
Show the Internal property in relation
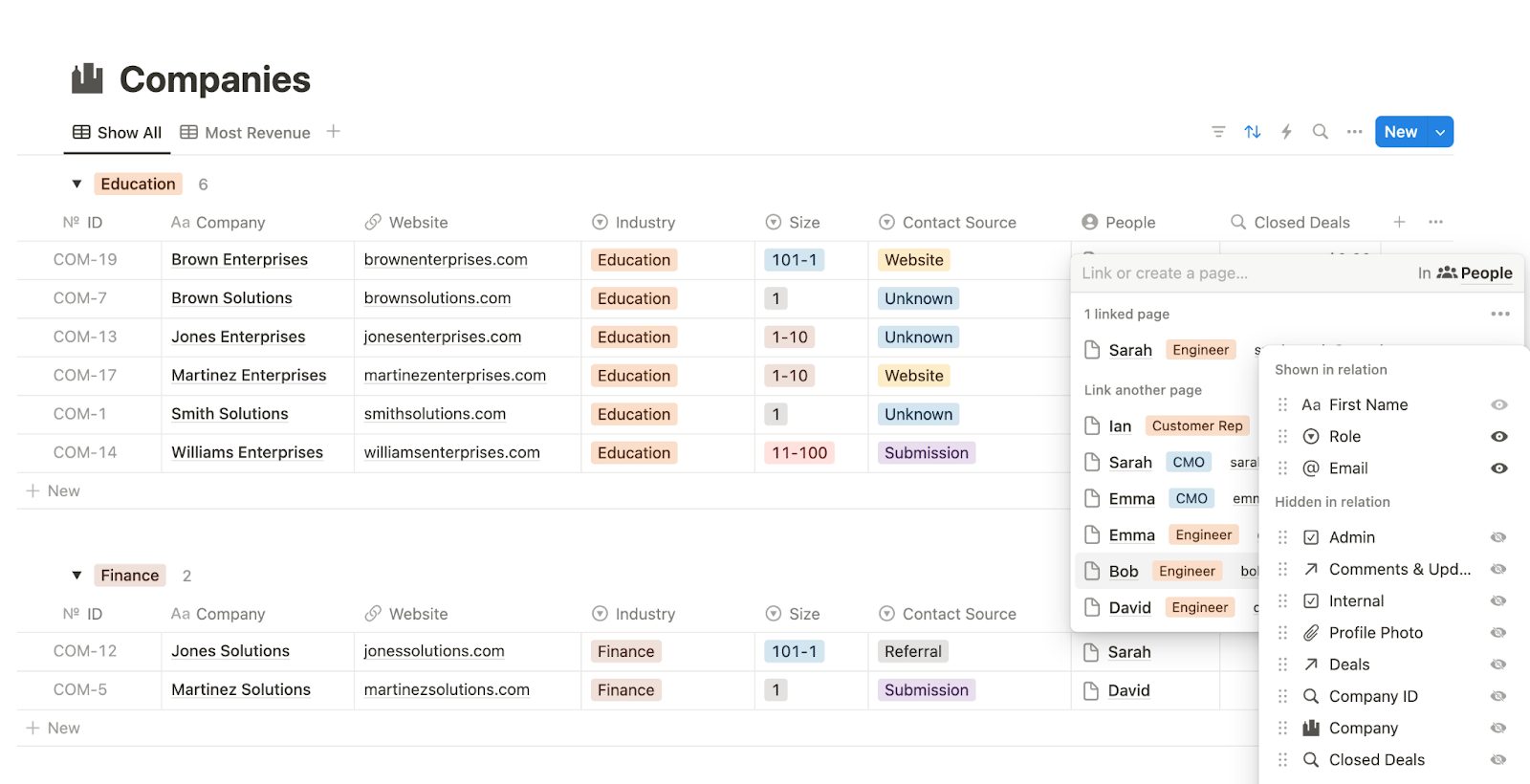coord(1498,600)
